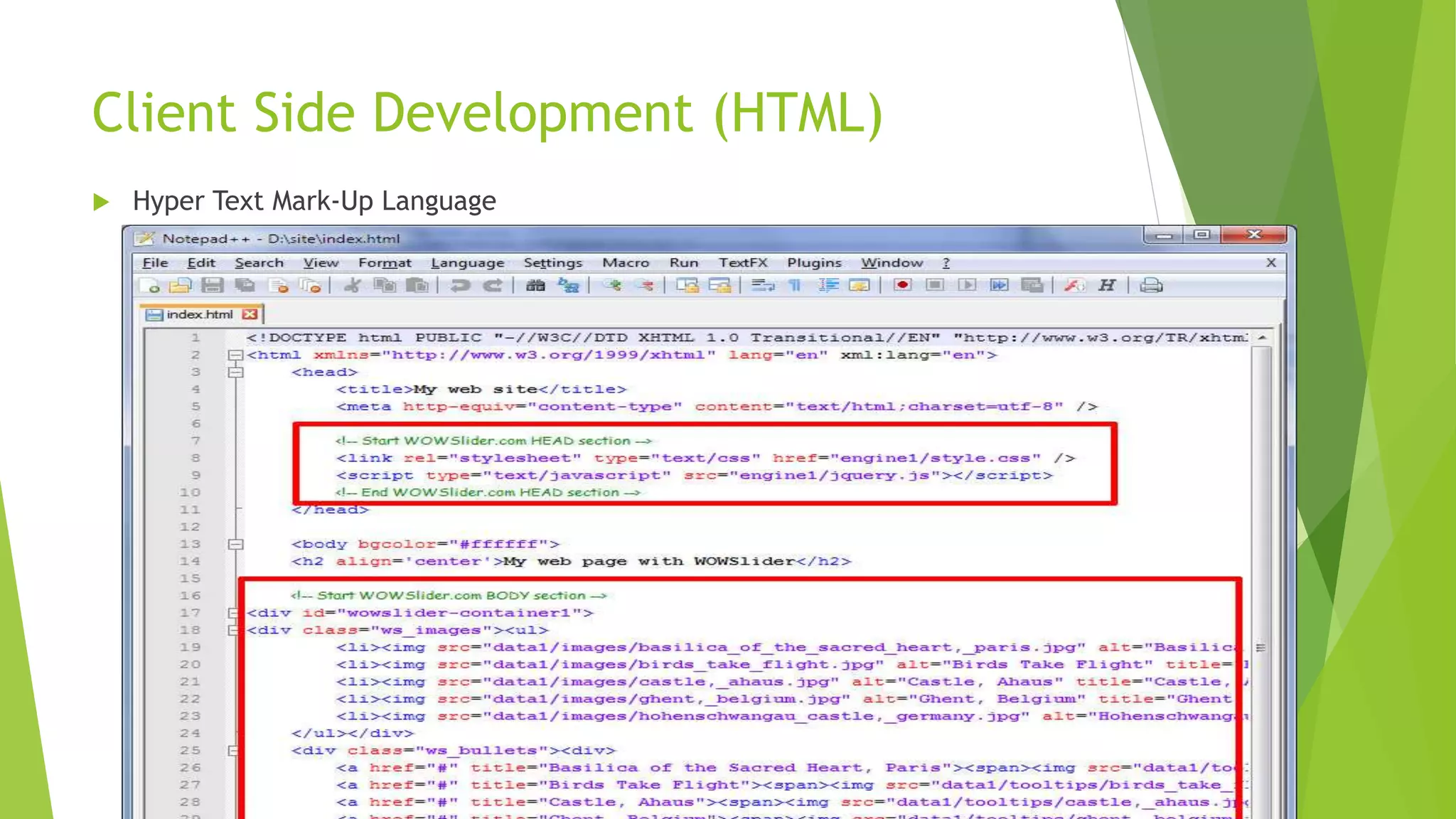Run the macro multiple times icon
Viewport: 1456px width, 819px height.
click(x=1000, y=286)
